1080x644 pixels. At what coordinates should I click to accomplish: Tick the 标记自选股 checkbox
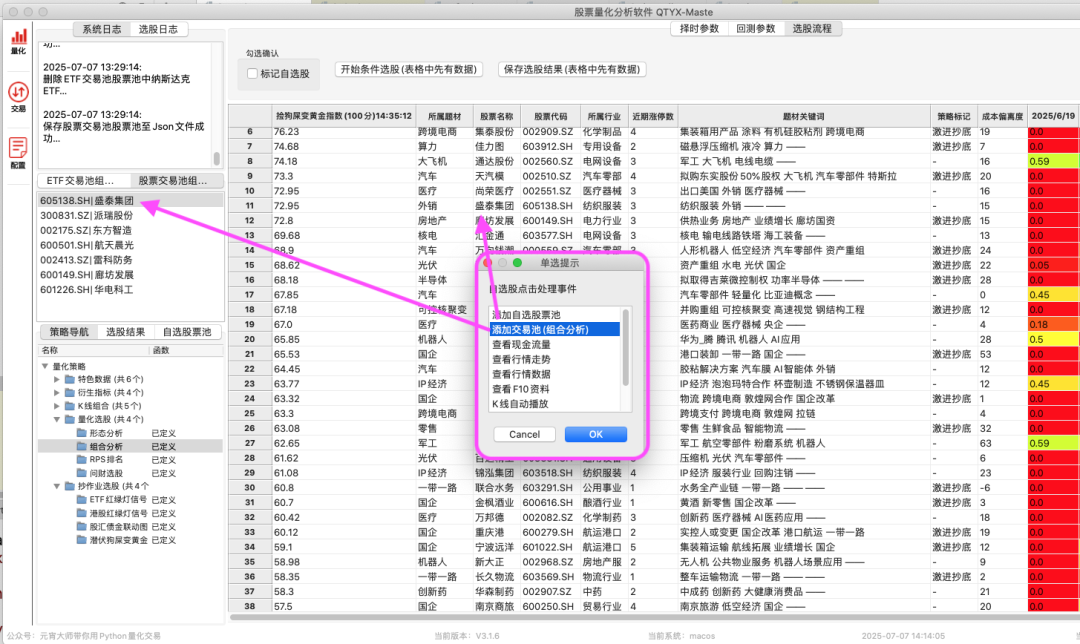click(x=252, y=74)
